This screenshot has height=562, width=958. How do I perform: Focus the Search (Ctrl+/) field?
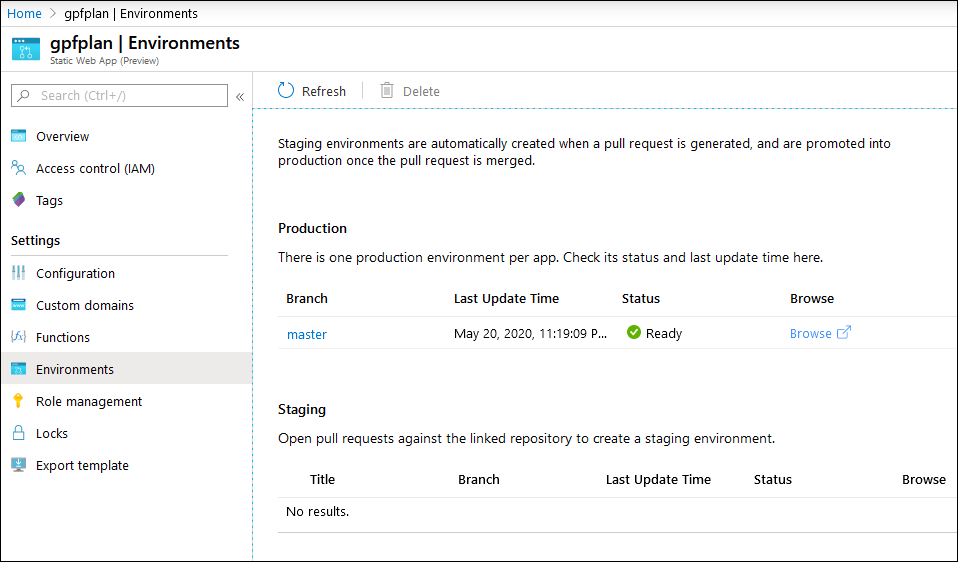point(119,95)
